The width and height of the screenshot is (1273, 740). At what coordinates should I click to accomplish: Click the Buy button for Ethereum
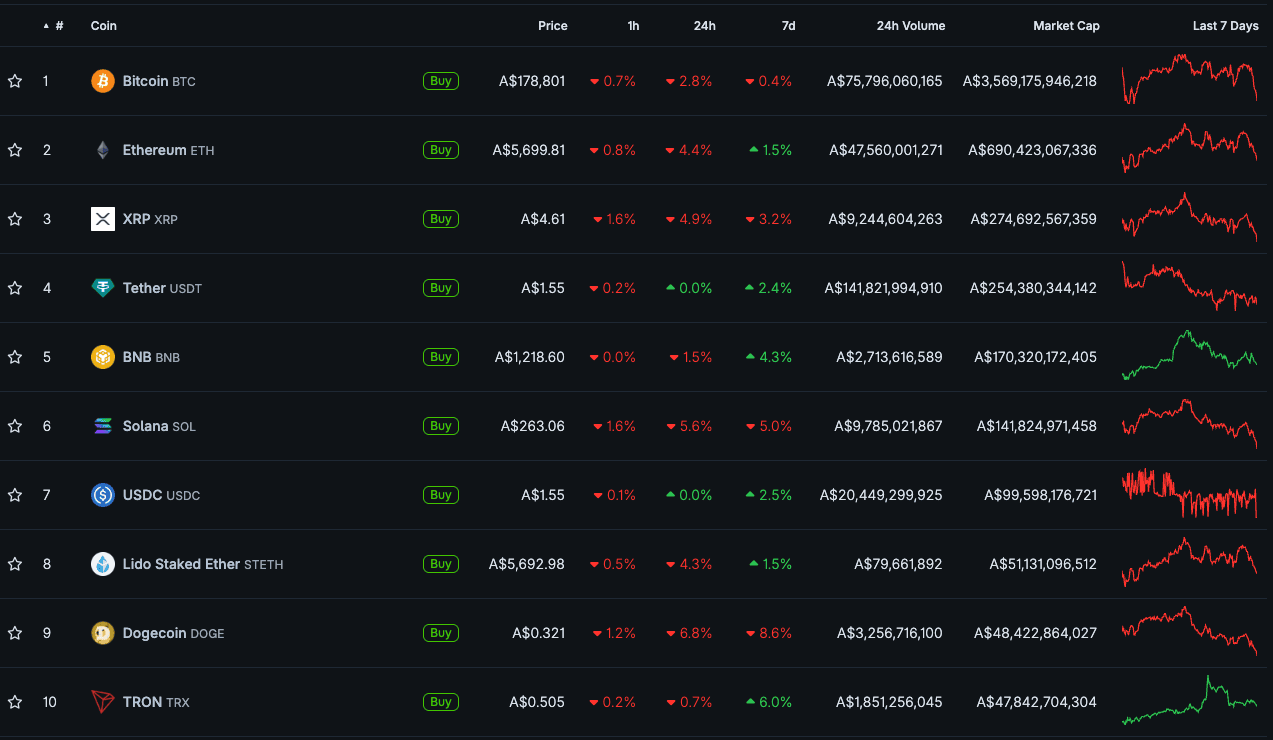pos(441,150)
